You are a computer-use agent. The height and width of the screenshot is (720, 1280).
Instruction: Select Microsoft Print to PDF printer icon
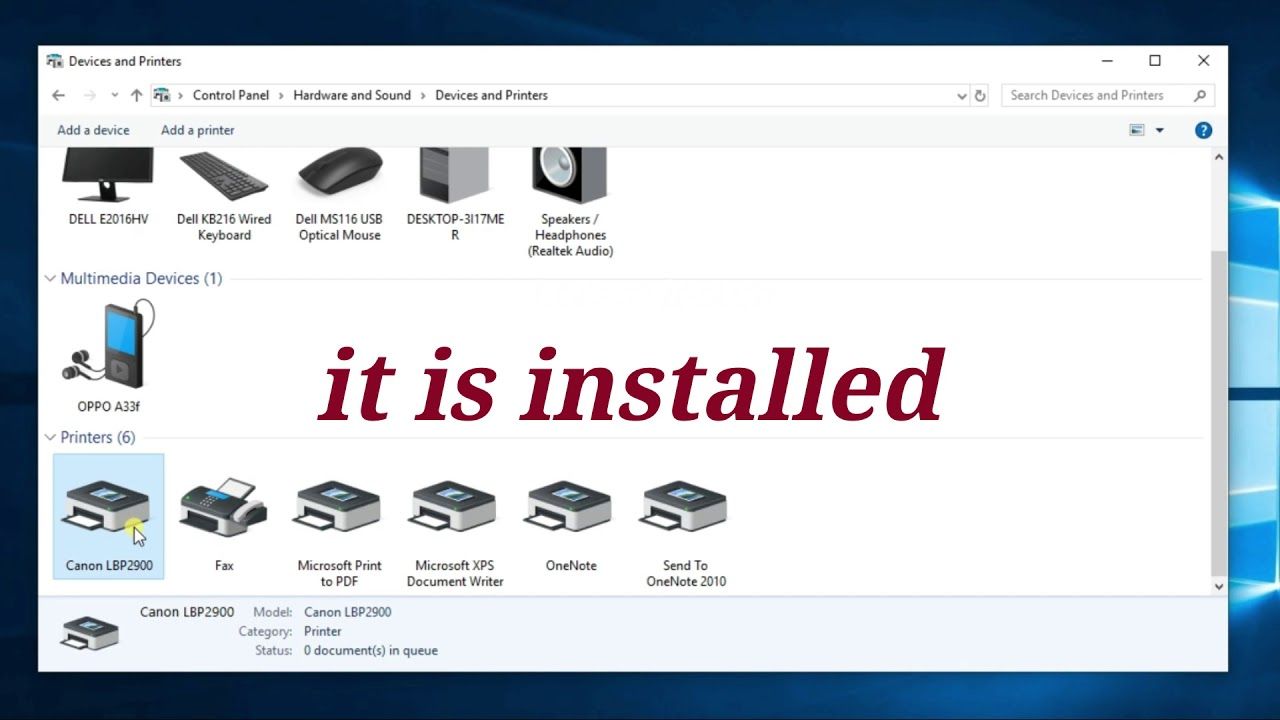pyautogui.click(x=338, y=507)
